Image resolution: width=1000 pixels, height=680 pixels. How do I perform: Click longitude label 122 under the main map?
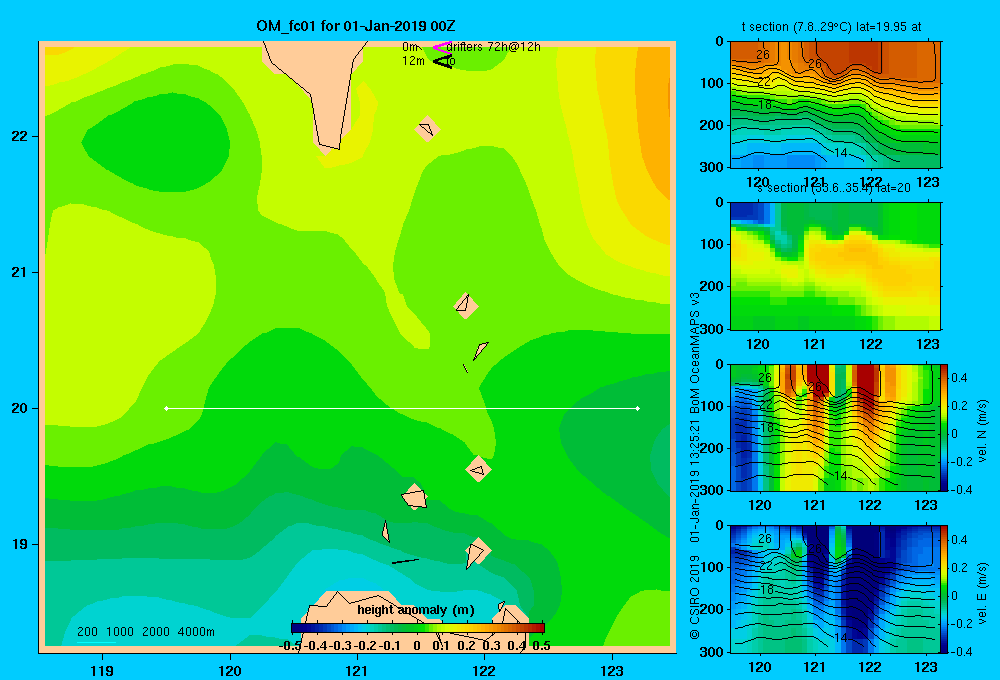pyautogui.click(x=484, y=670)
